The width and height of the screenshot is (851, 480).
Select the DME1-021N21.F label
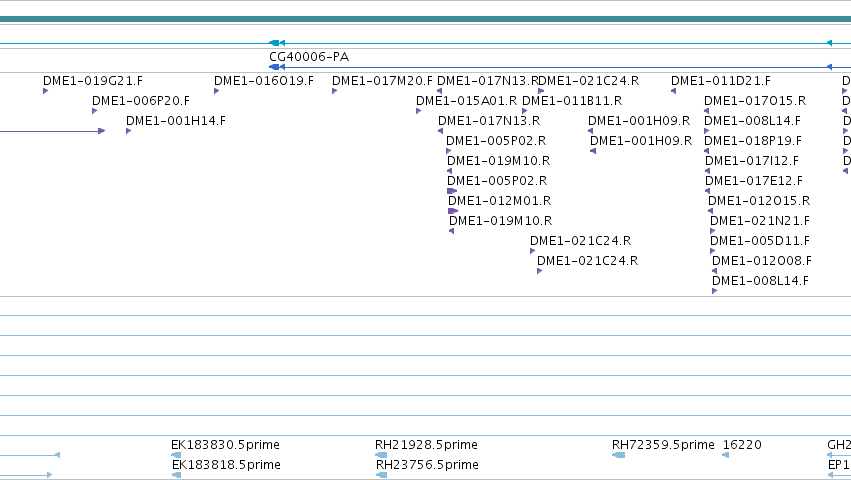(x=760, y=221)
